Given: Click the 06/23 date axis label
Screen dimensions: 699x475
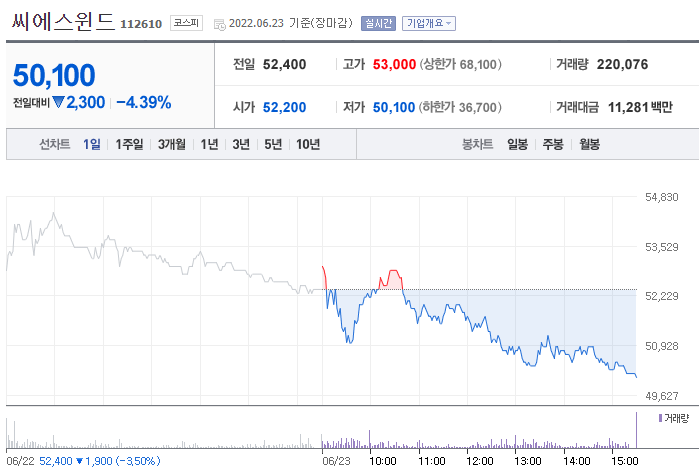Looking at the screenshot, I should coord(336,461).
